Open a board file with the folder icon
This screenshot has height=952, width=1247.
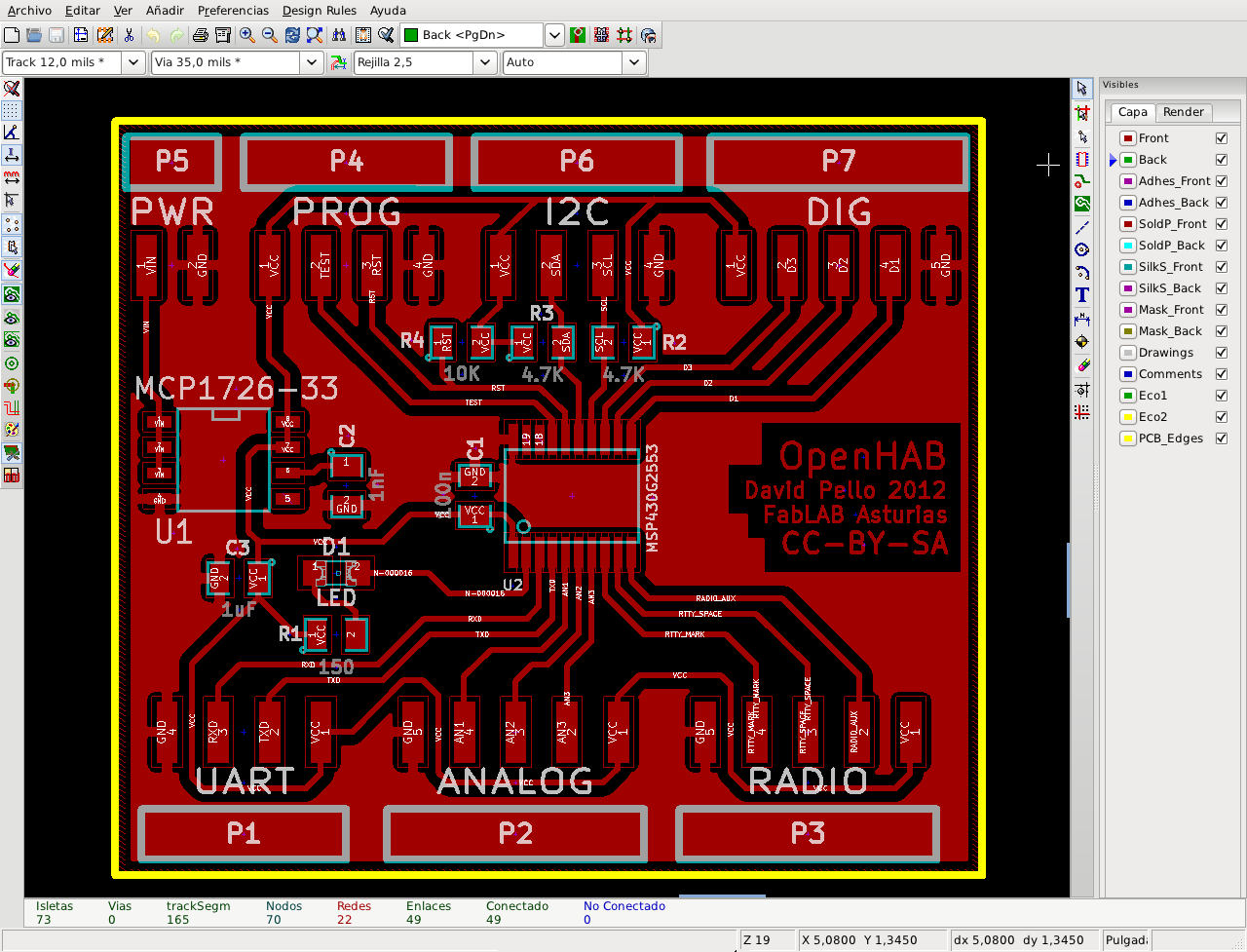[x=34, y=35]
